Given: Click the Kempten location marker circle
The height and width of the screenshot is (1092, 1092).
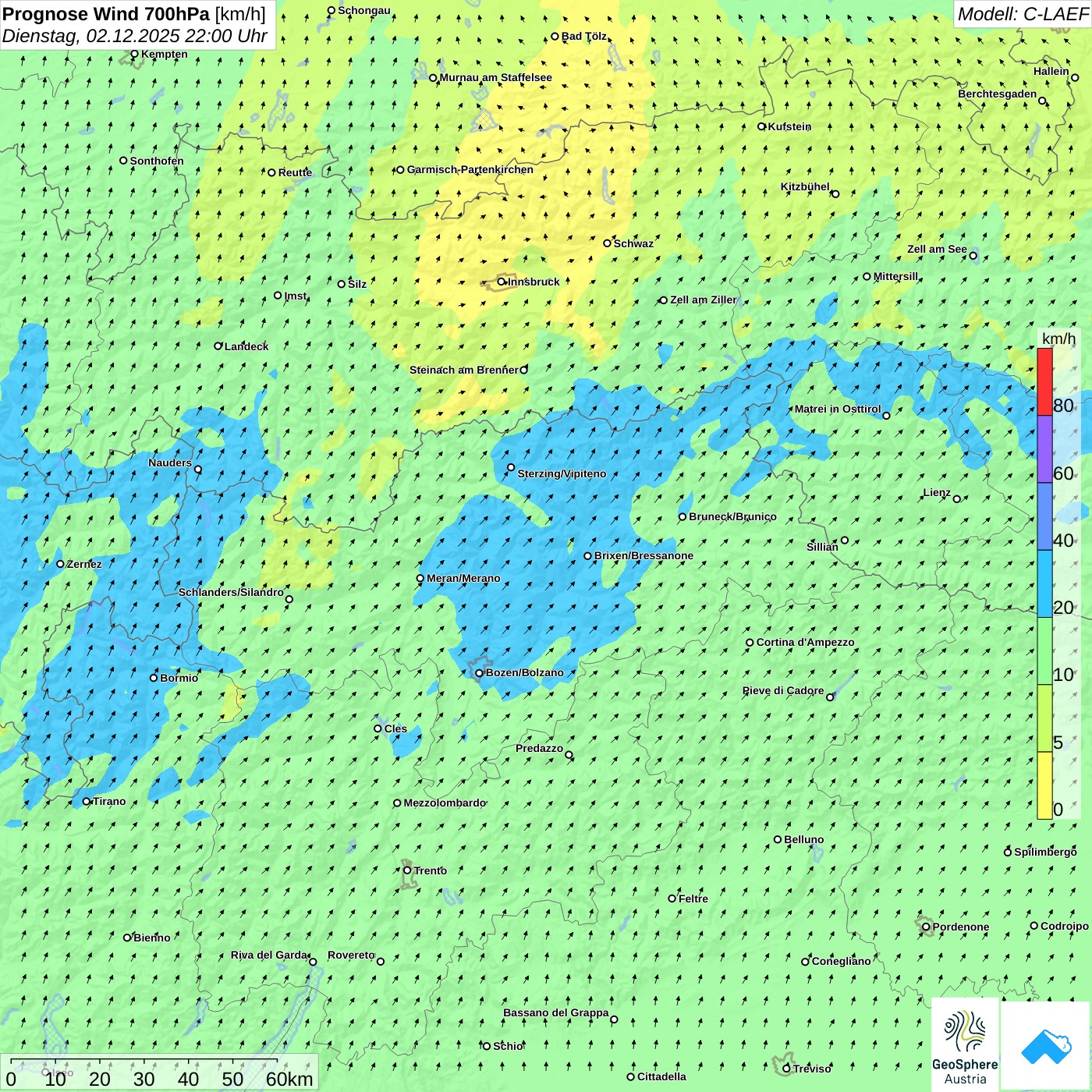Looking at the screenshot, I should [x=134, y=55].
